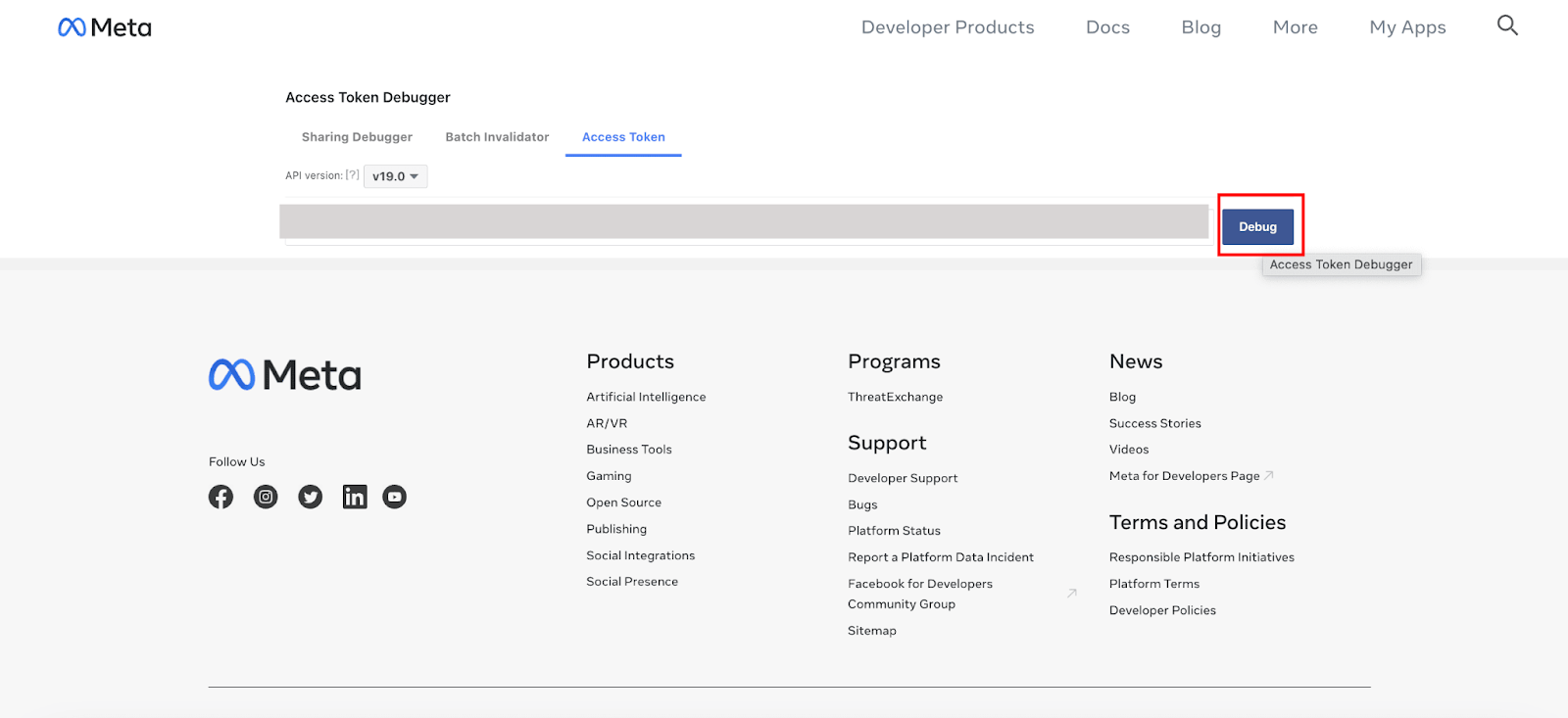Open the API version v19.0 dropdown
This screenshot has width=1568, height=718.
395,176
